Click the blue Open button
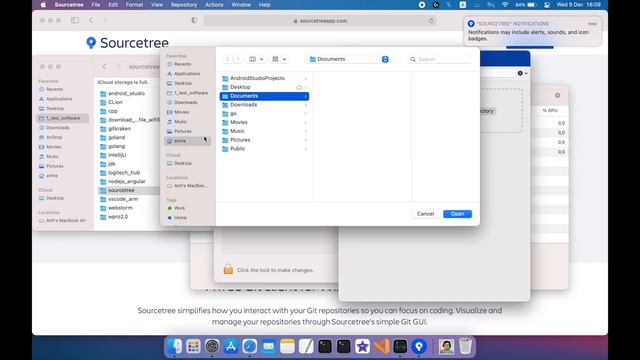The height and width of the screenshot is (360, 640). pos(458,214)
